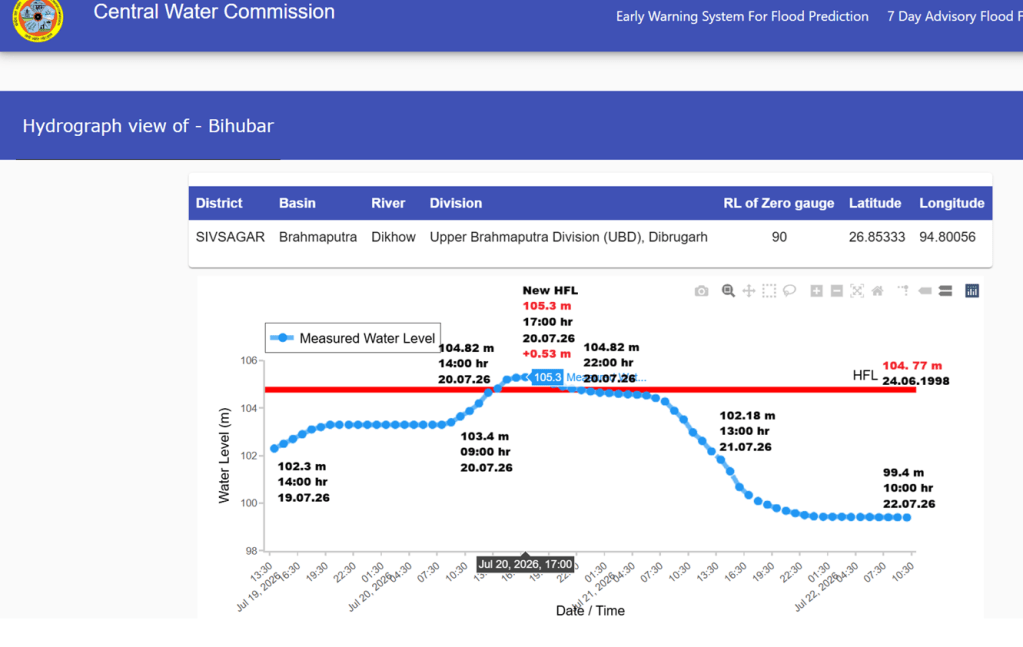Reset axes with the home icon
Image resolution: width=1023 pixels, height=647 pixels.
tap(878, 291)
